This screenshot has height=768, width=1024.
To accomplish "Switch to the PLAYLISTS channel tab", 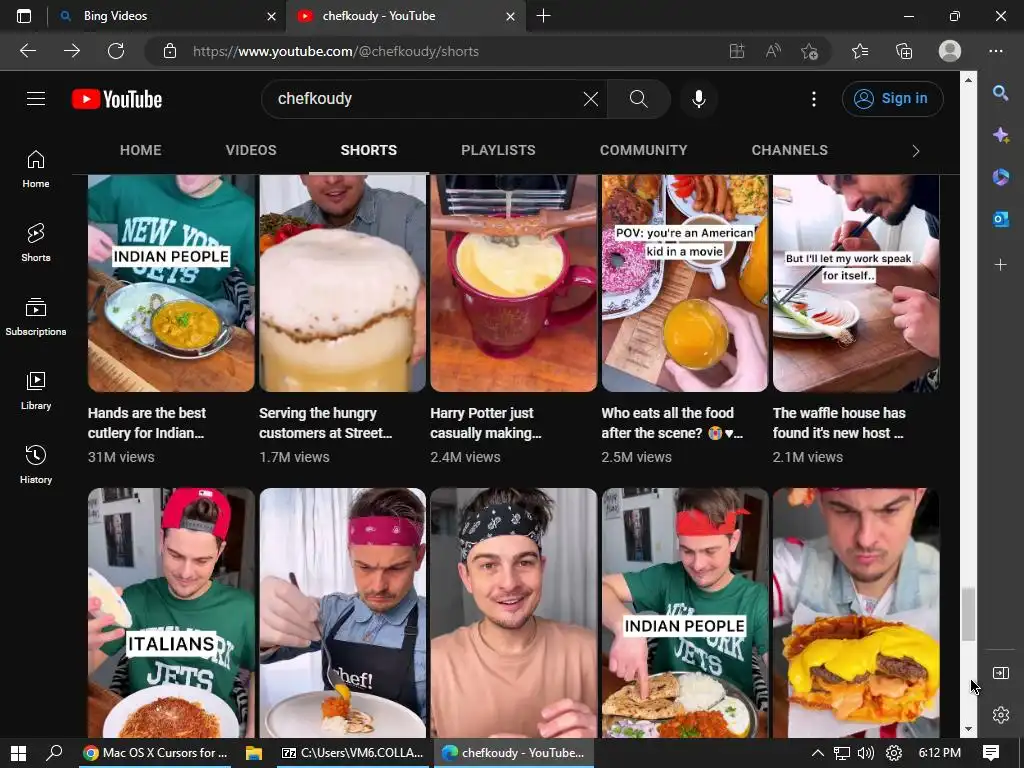I will tap(498, 150).
